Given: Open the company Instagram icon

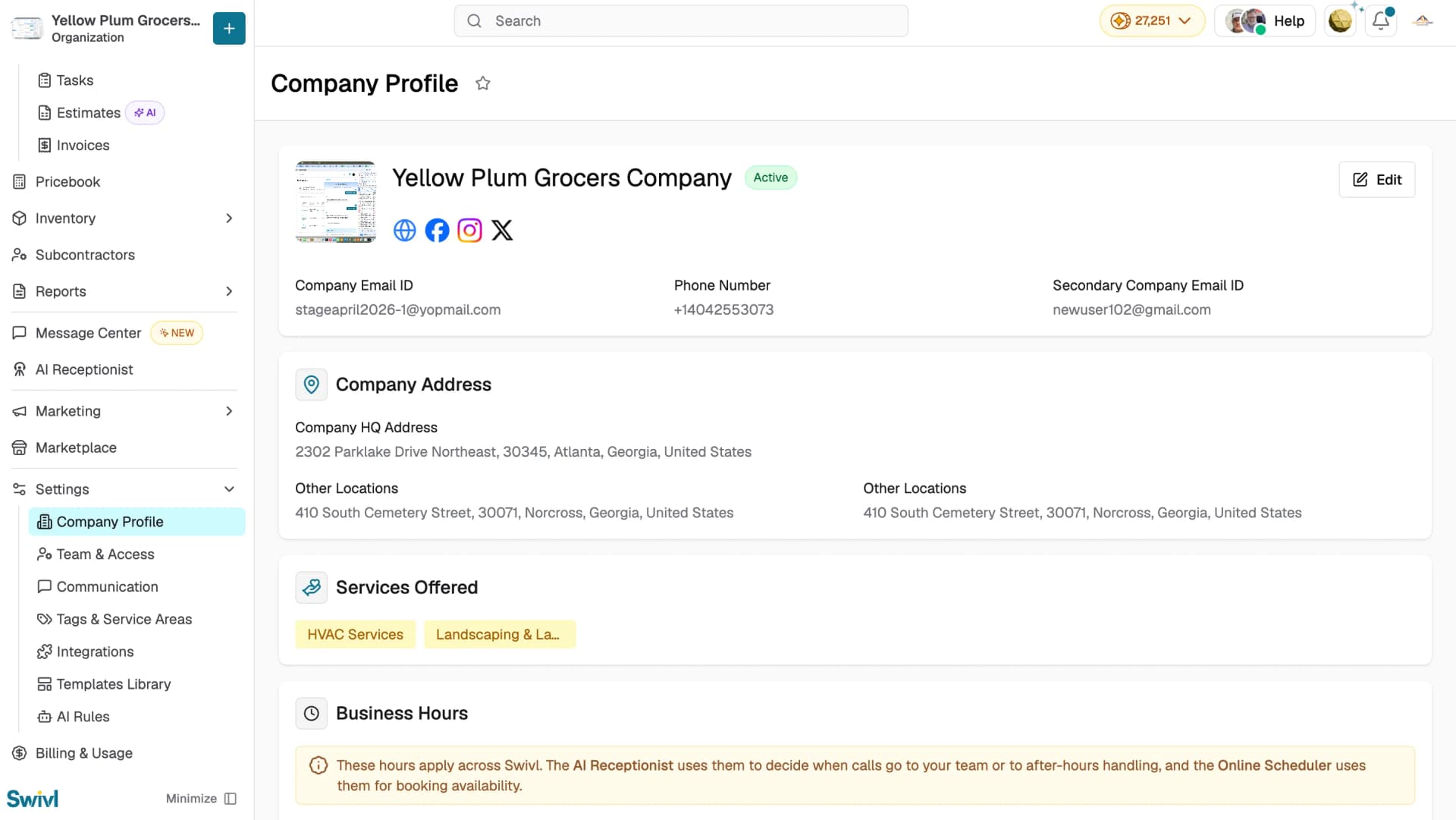Looking at the screenshot, I should (469, 230).
